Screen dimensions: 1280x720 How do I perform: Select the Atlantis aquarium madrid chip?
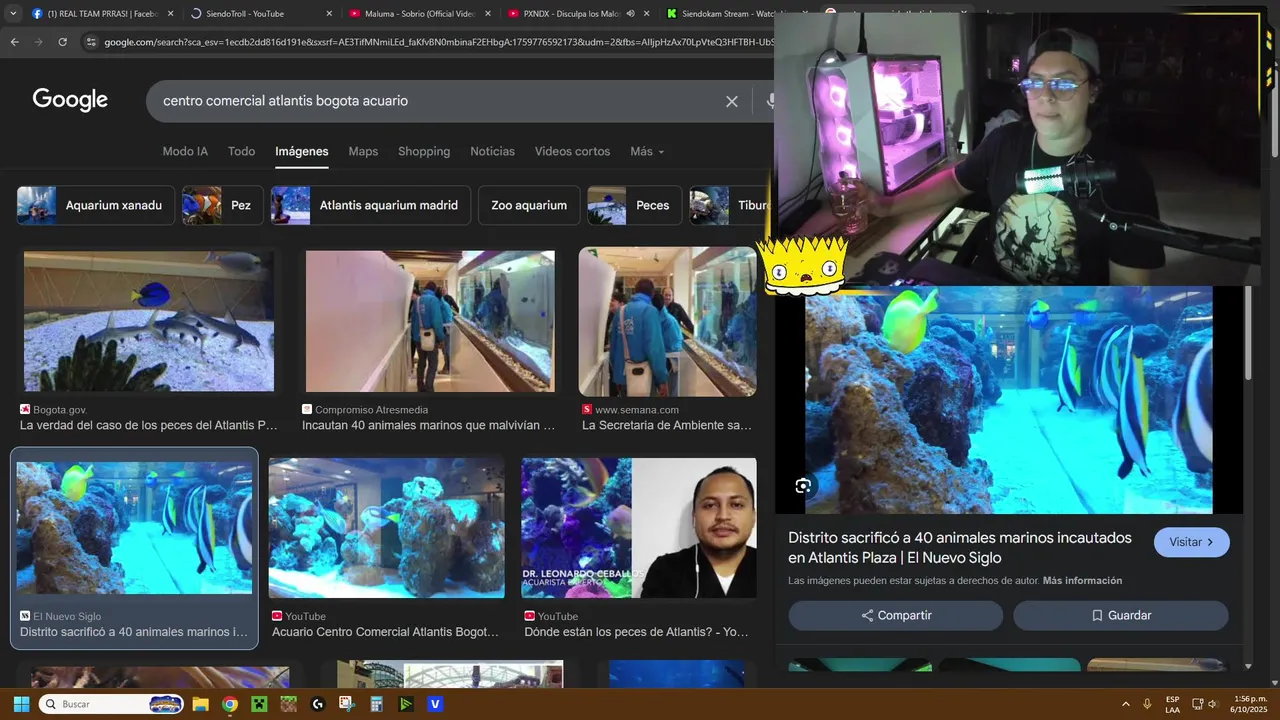(x=371, y=205)
